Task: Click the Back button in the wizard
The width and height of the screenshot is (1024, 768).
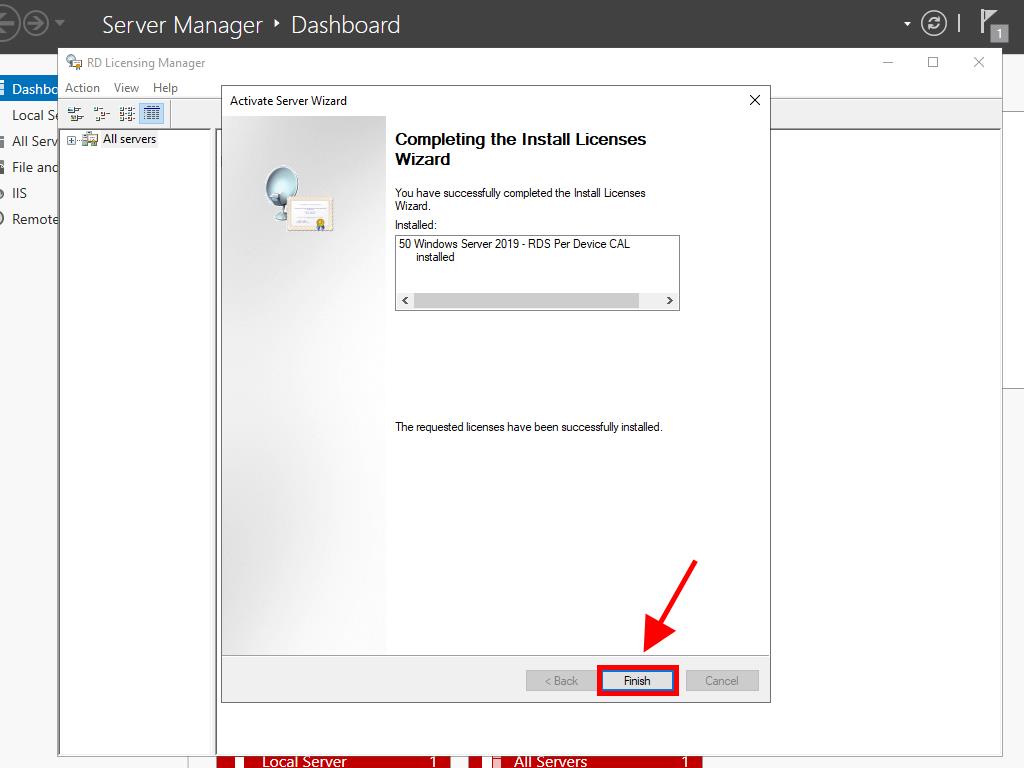Action: tap(562, 680)
